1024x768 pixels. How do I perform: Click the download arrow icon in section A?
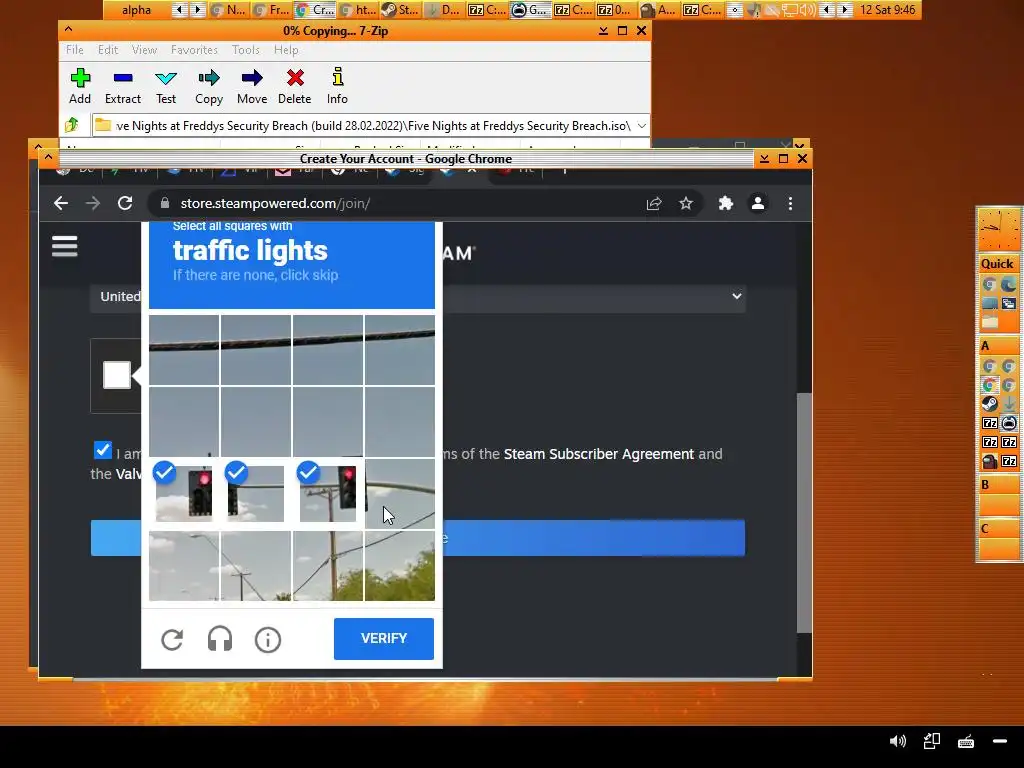[x=1009, y=404]
